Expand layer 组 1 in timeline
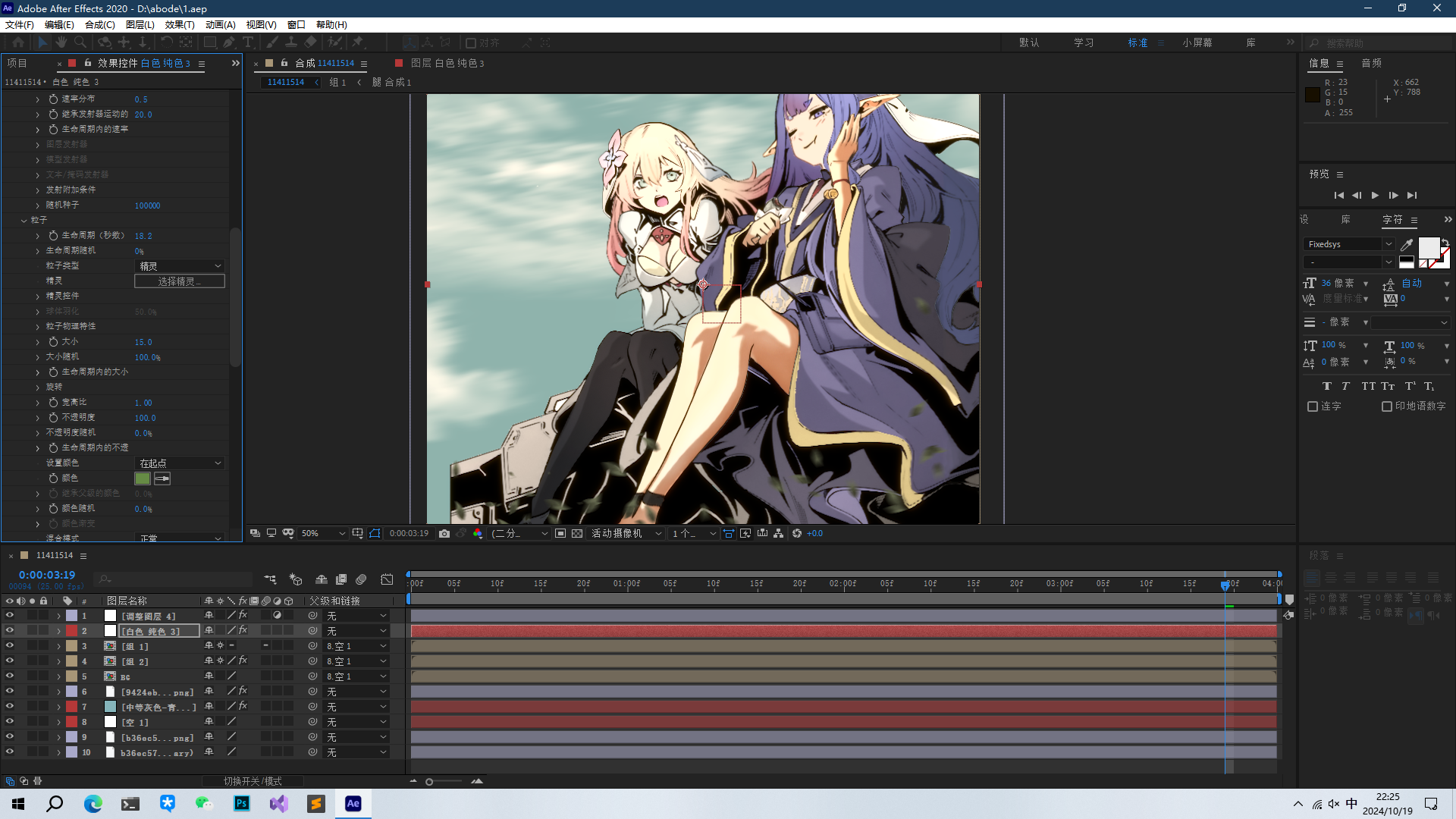This screenshot has width=1456, height=819. [x=58, y=646]
